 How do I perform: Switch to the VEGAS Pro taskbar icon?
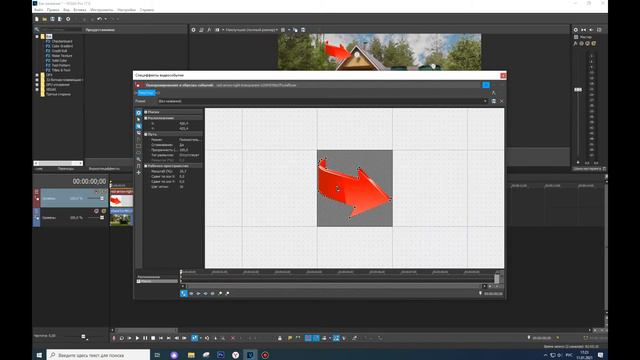tap(250, 355)
